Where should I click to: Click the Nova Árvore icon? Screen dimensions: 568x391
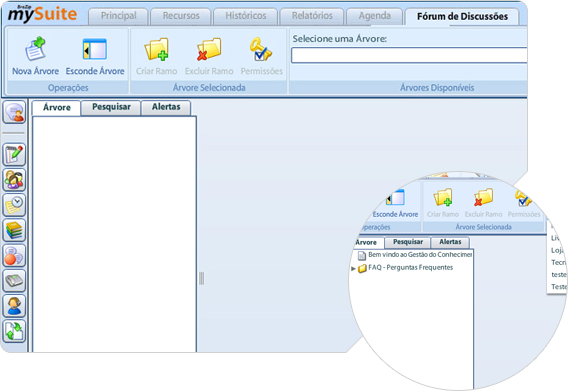[x=35, y=48]
